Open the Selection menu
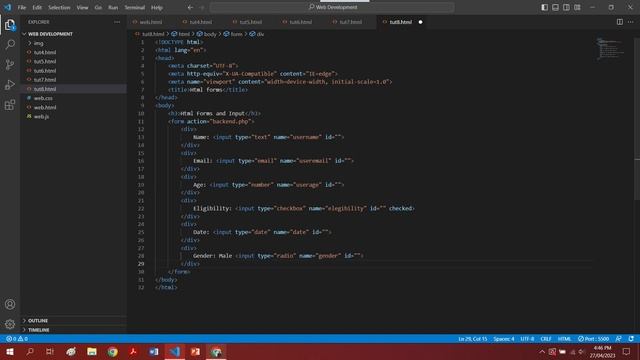Screen dimensions: 640x360 [59, 7]
